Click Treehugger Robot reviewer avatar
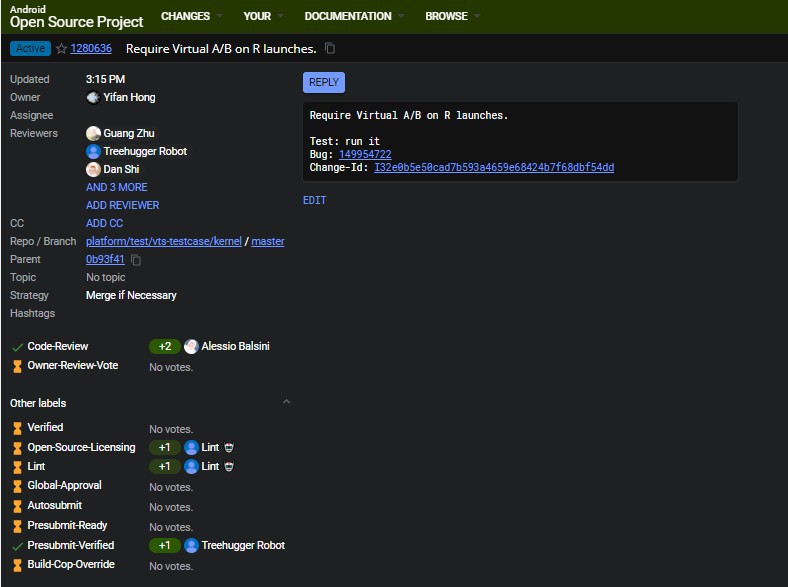The image size is (788, 587). click(x=93, y=151)
